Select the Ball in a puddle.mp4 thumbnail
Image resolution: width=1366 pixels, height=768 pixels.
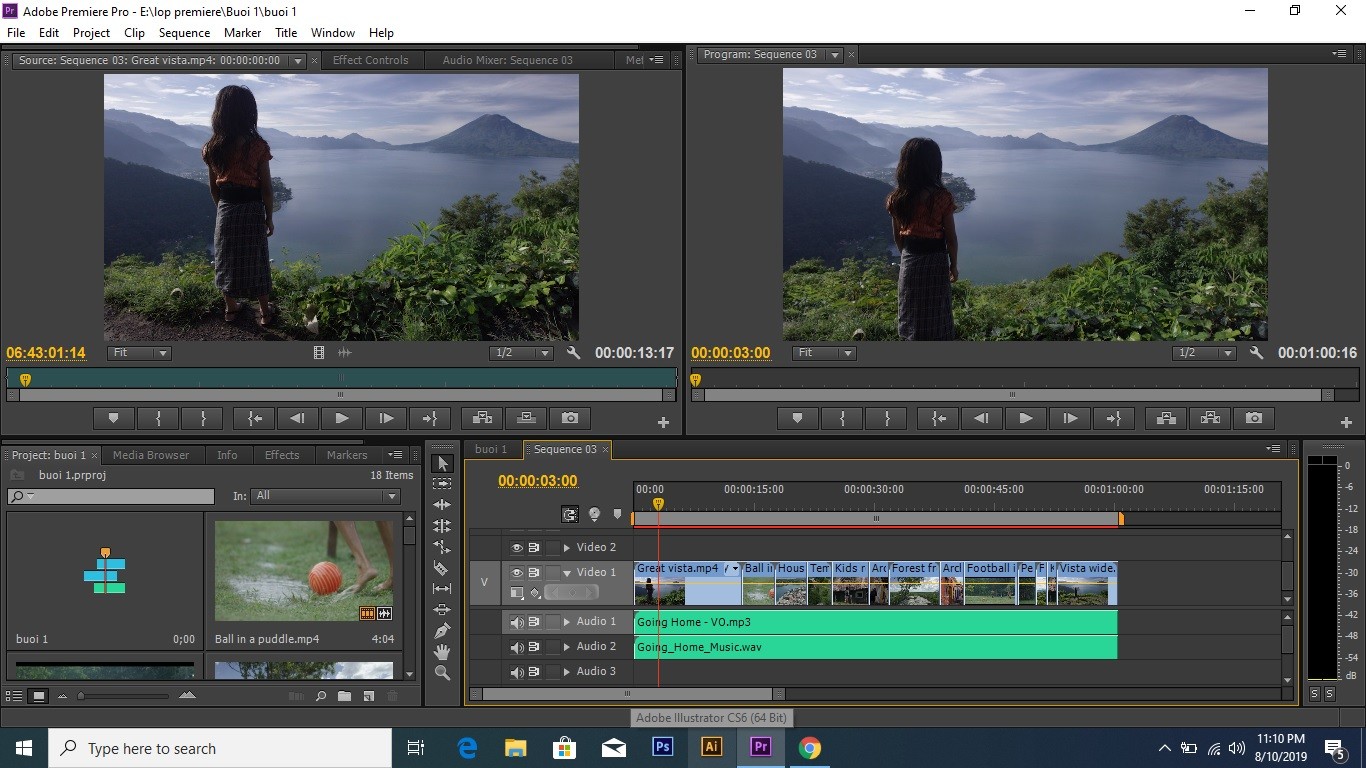pyautogui.click(x=304, y=571)
